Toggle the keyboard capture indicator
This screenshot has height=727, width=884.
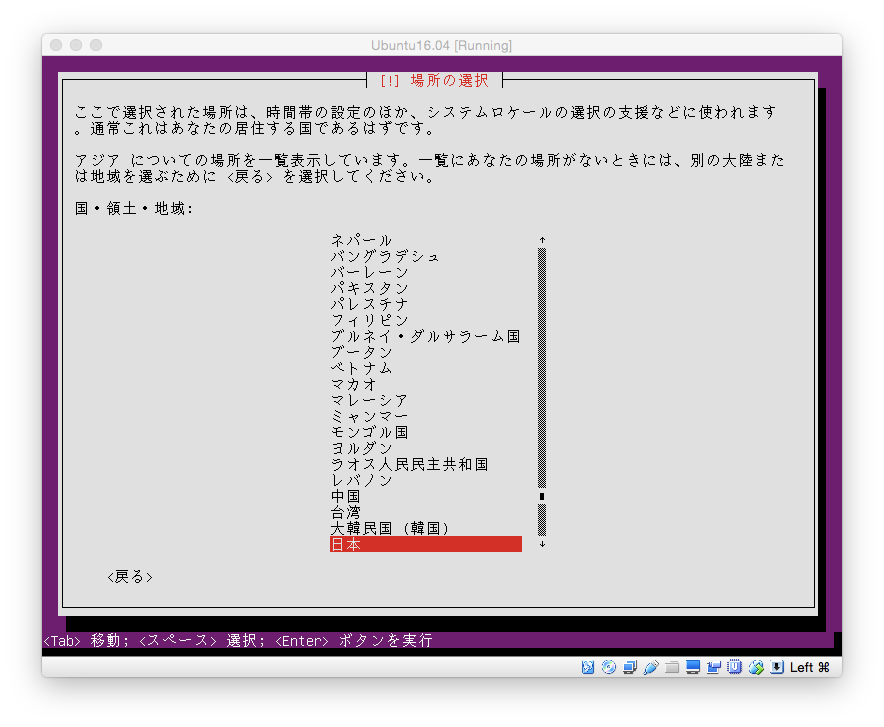pyautogui.click(x=778, y=667)
